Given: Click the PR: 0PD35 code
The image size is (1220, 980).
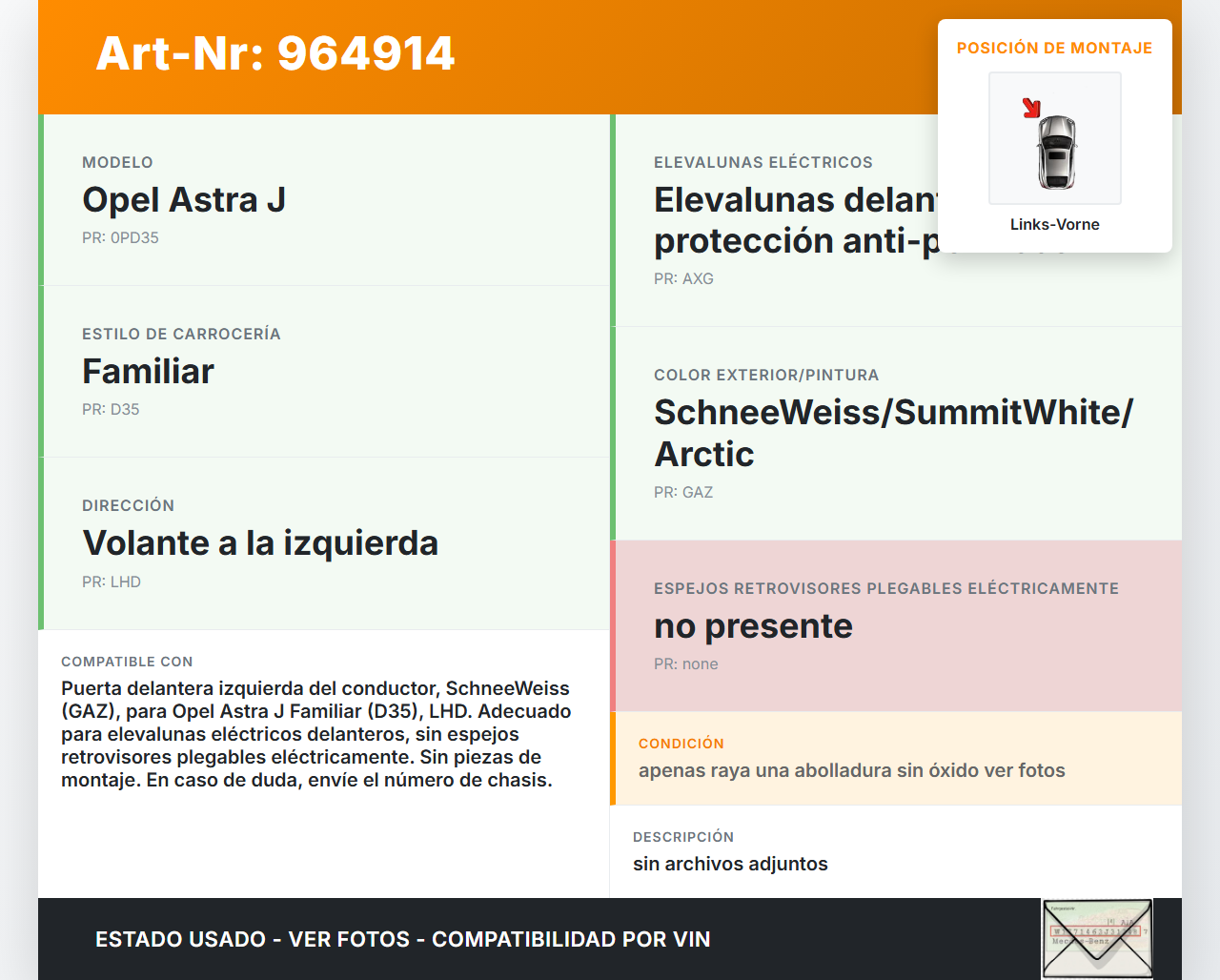Looking at the screenshot, I should (120, 238).
